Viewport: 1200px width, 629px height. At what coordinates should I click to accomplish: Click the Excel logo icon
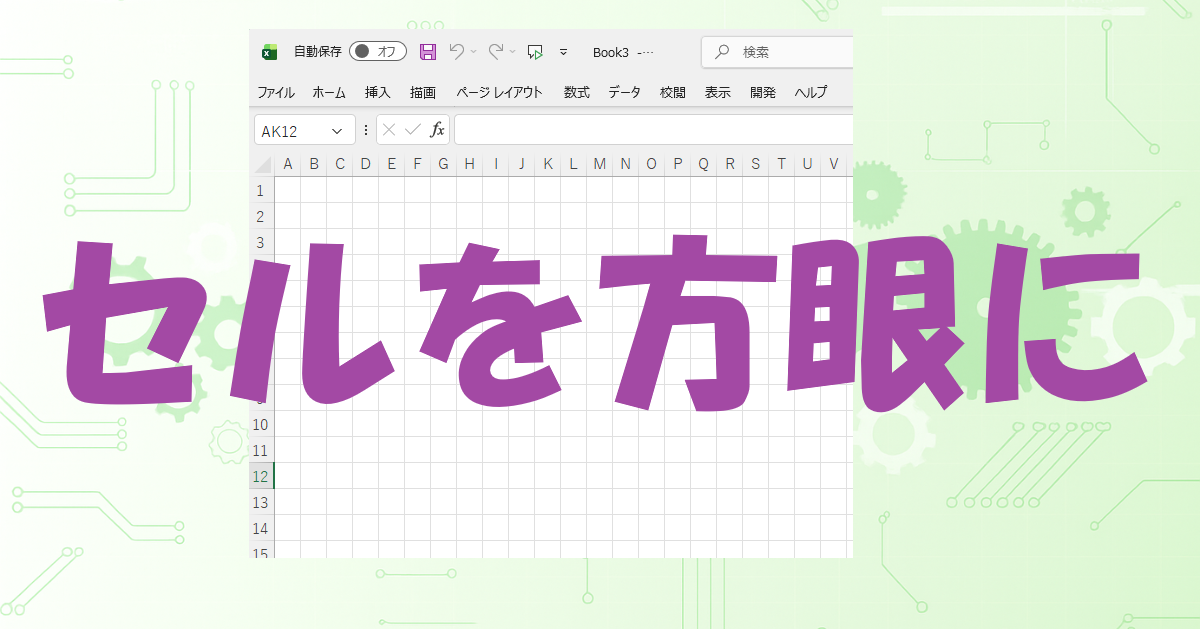269,52
